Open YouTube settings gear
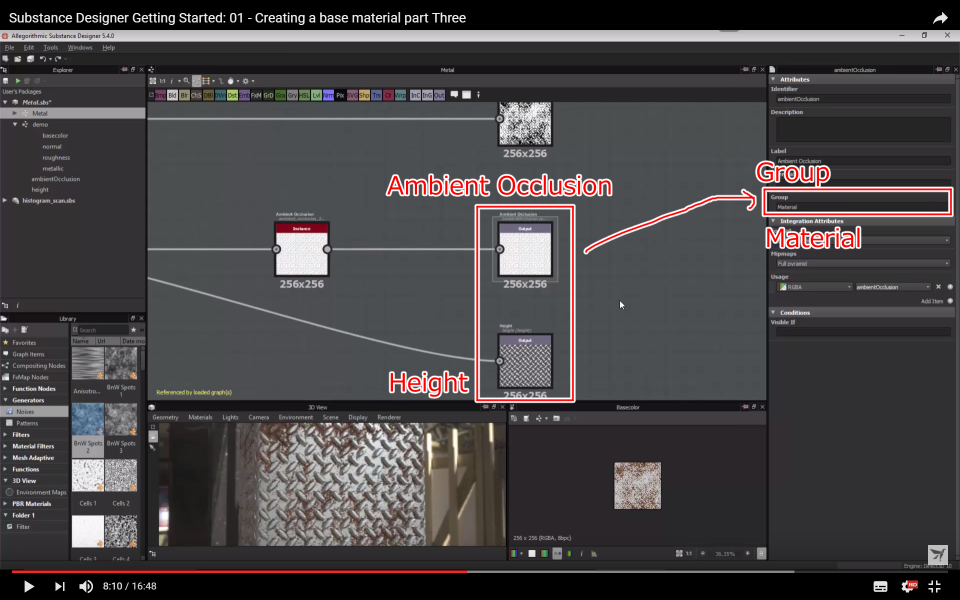The image size is (960, 600). pyautogui.click(x=909, y=587)
